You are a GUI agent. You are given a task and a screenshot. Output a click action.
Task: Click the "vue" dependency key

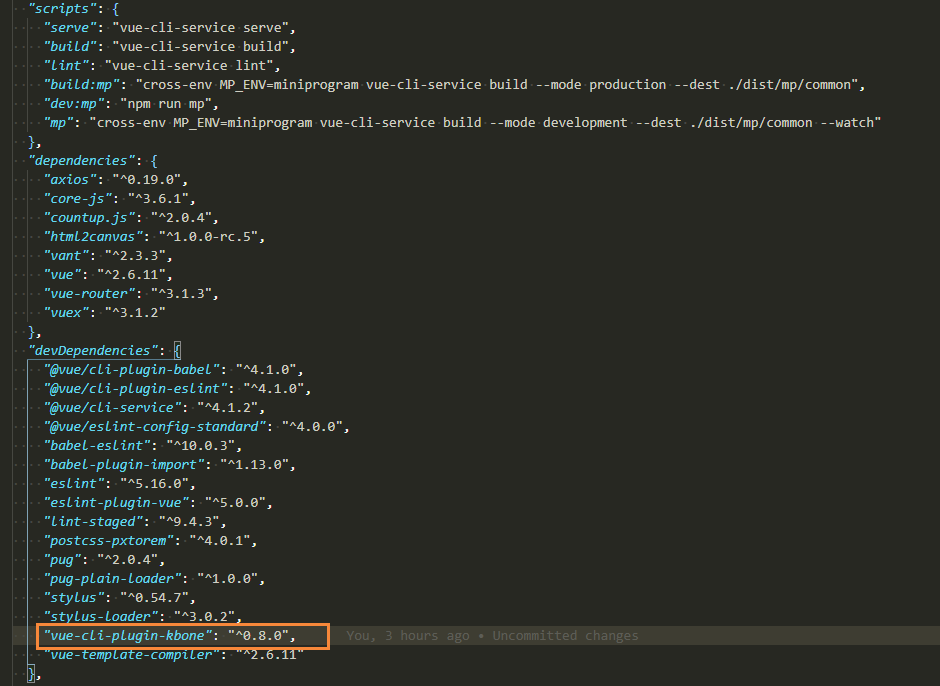click(62, 275)
